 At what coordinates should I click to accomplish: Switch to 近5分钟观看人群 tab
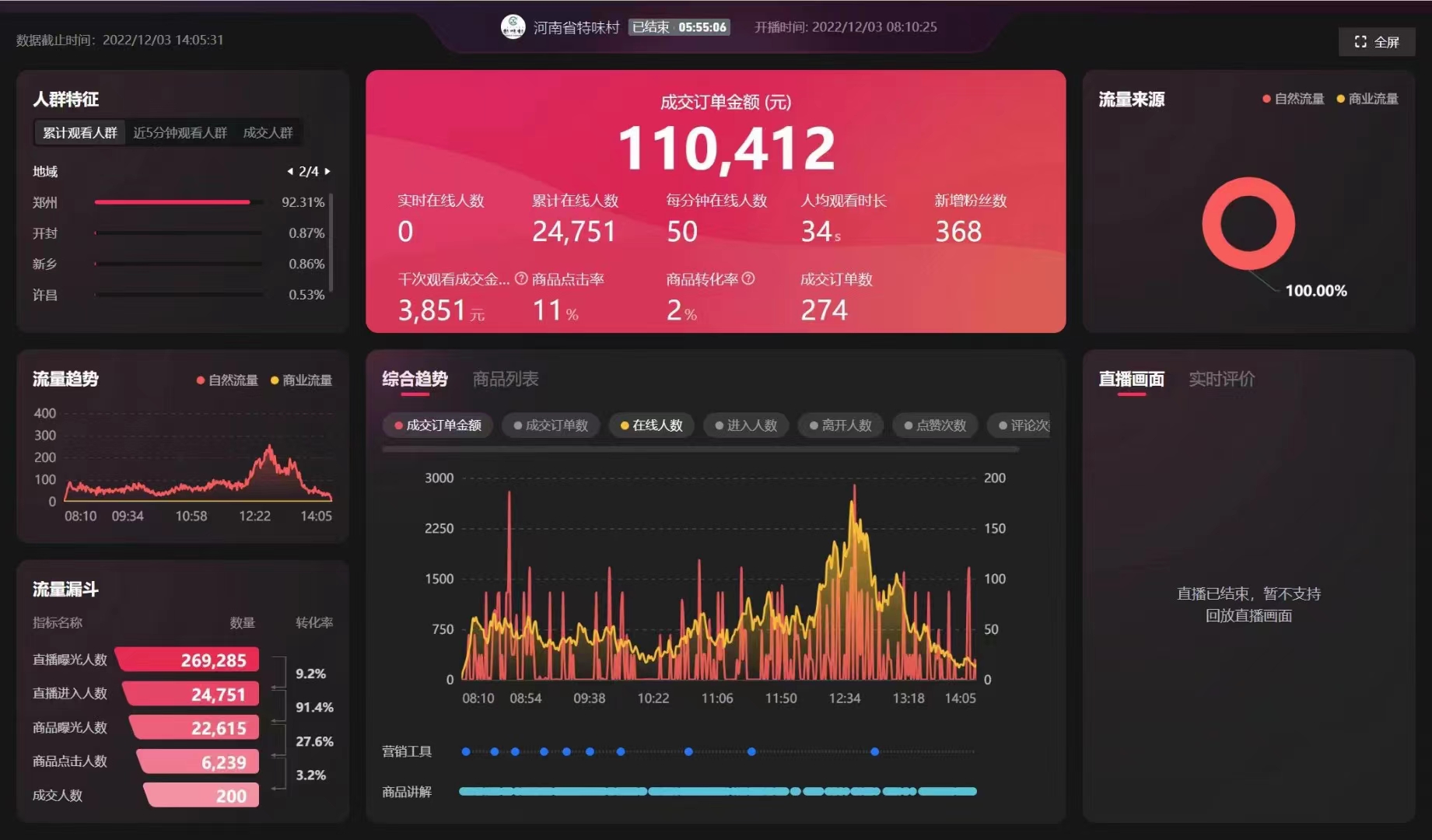tap(180, 133)
